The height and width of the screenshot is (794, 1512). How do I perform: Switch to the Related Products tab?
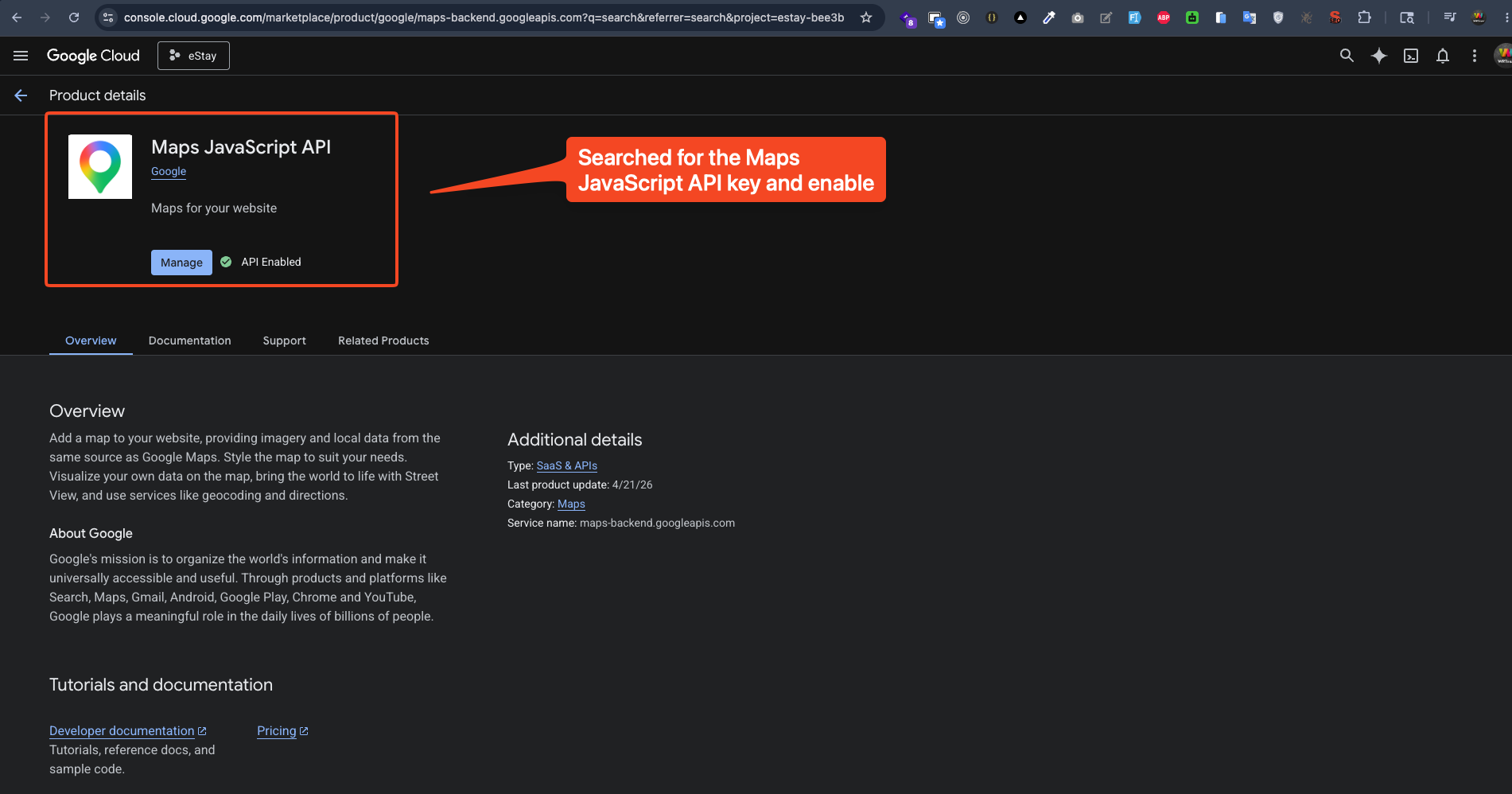click(383, 341)
